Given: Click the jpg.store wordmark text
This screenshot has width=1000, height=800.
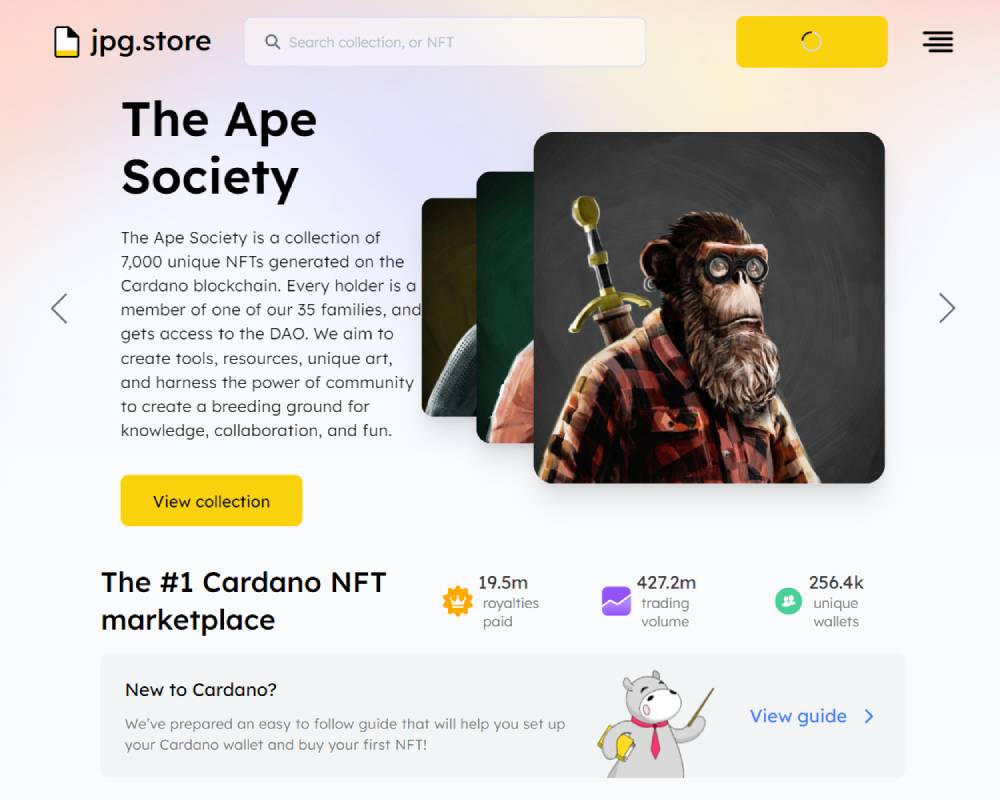Looking at the screenshot, I should pos(151,42).
